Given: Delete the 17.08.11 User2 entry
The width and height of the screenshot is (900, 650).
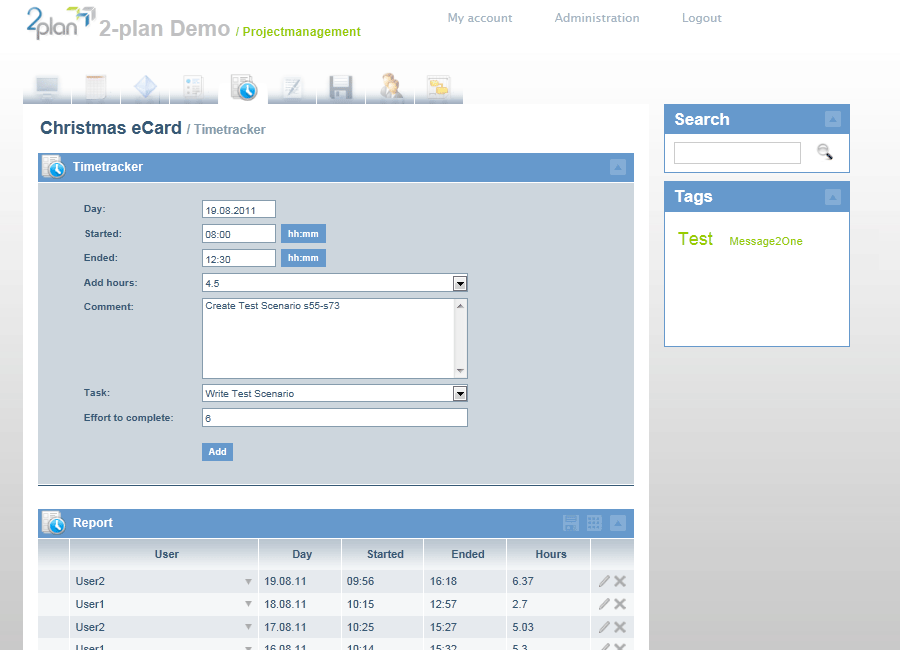Looking at the screenshot, I should click(620, 627).
